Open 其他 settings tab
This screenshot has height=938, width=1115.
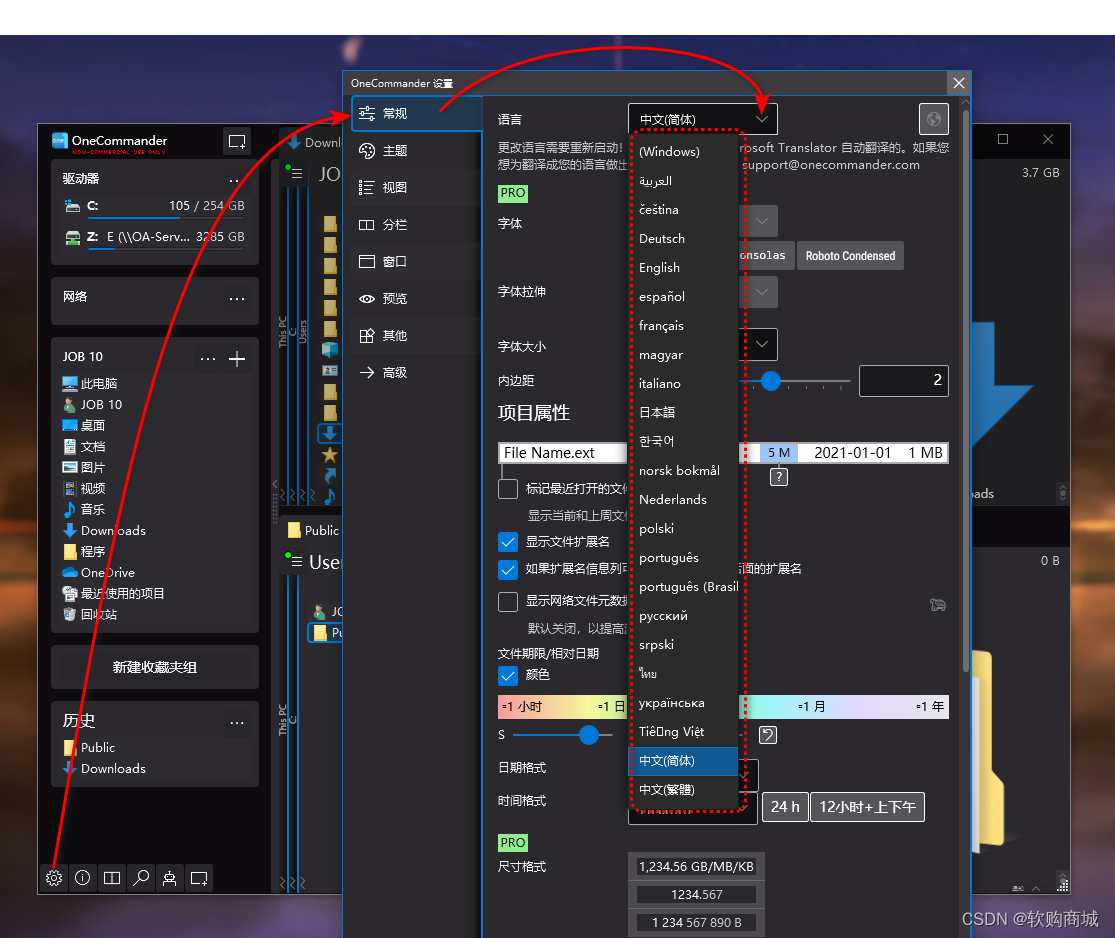click(x=417, y=336)
